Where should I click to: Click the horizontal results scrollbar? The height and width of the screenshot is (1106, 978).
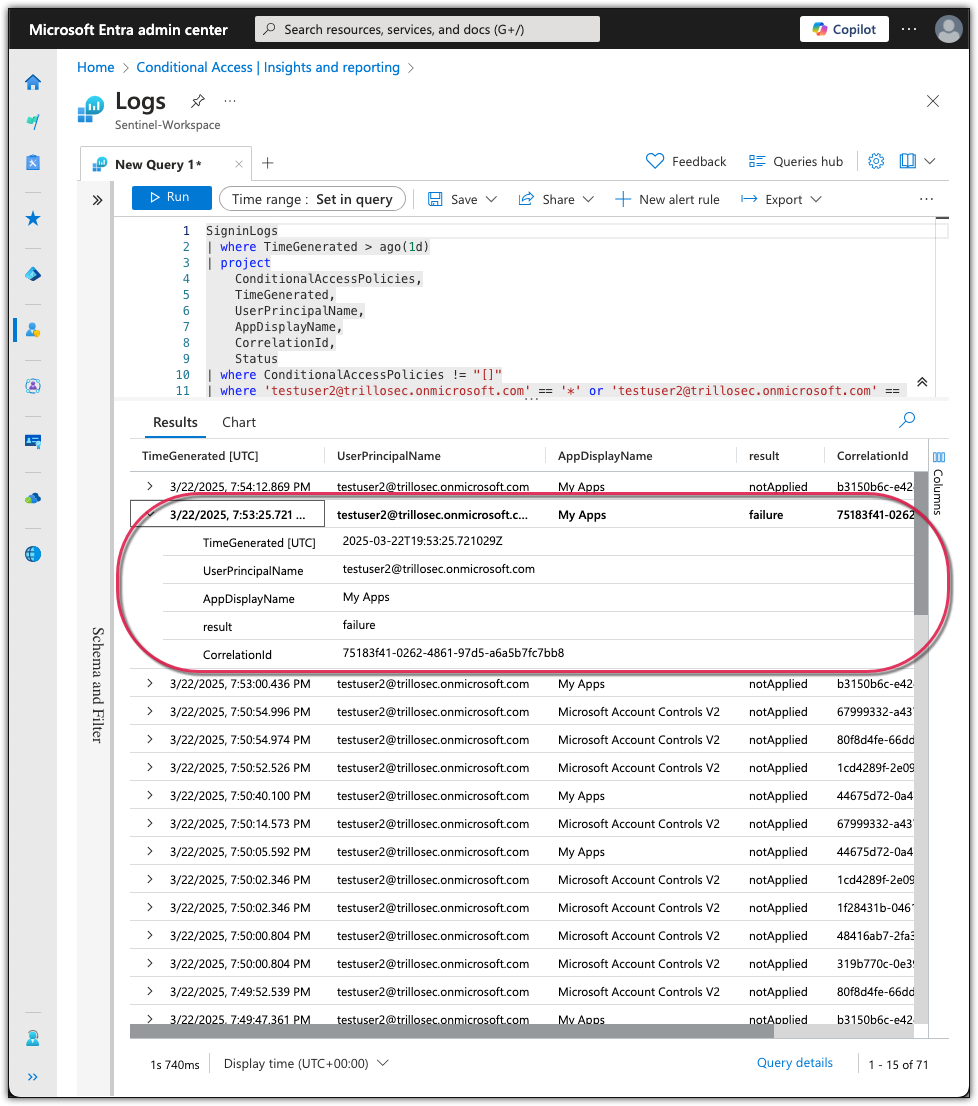pyautogui.click(x=451, y=1031)
